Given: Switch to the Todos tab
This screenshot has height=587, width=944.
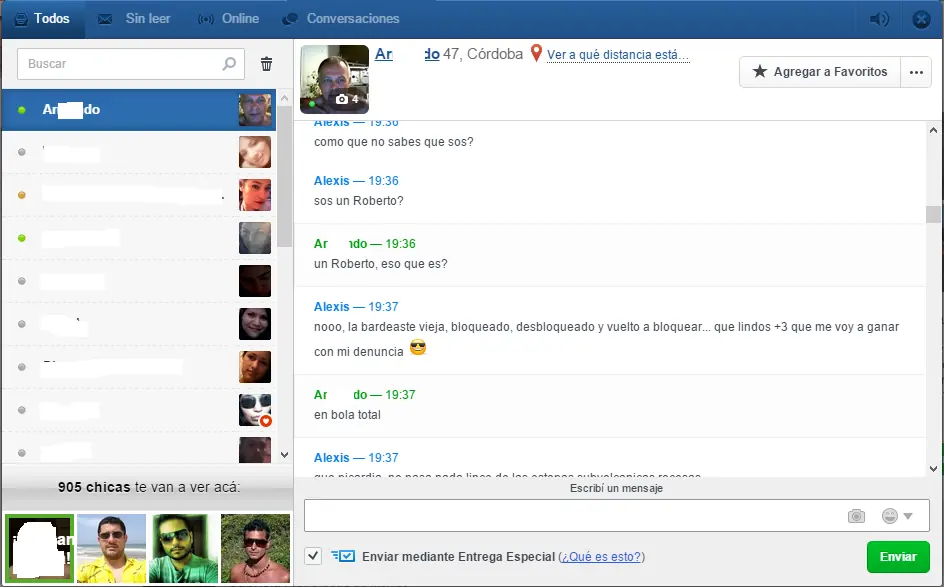Looking at the screenshot, I should click(x=42, y=19).
